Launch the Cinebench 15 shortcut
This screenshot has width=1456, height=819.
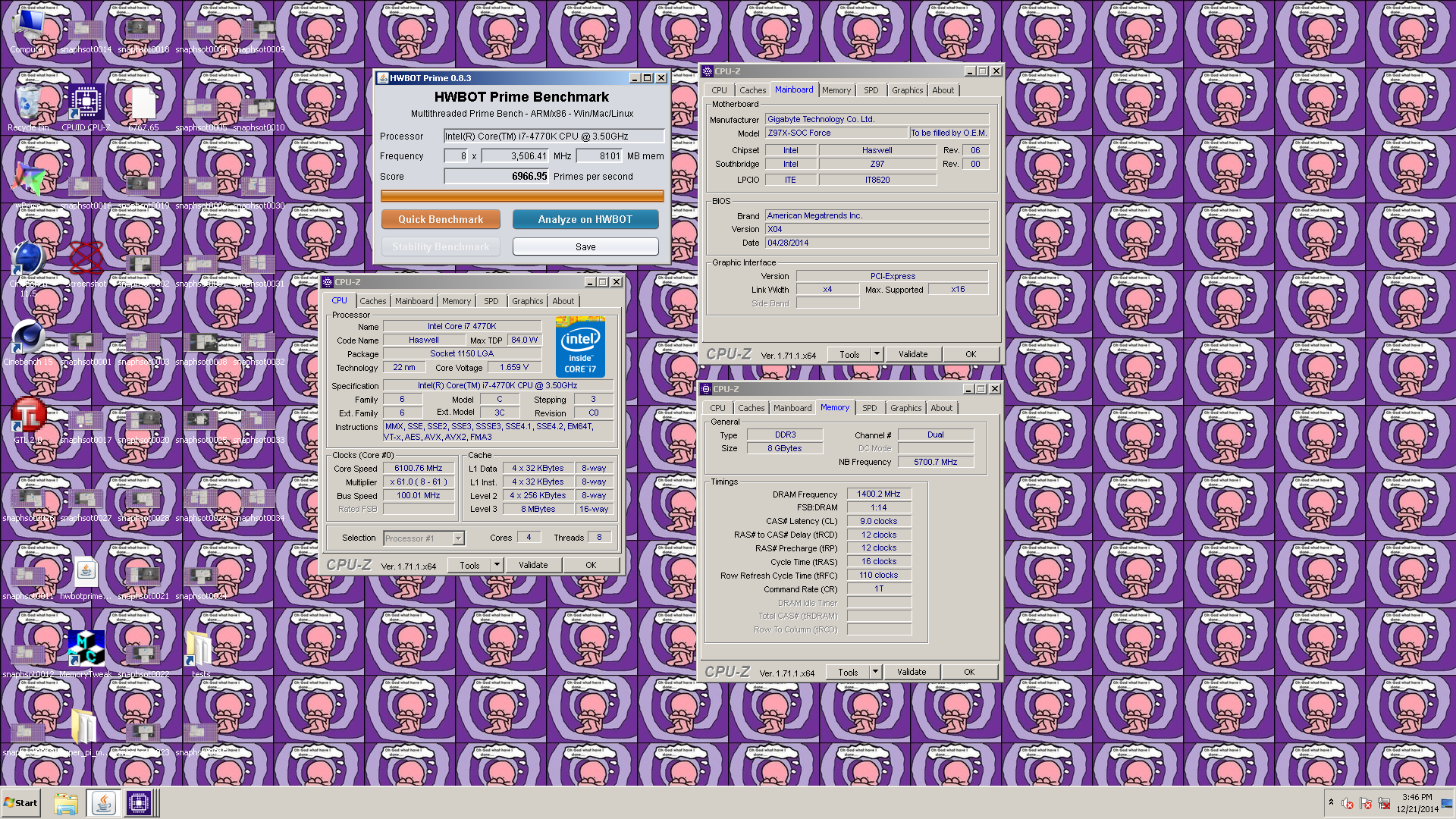[x=28, y=342]
